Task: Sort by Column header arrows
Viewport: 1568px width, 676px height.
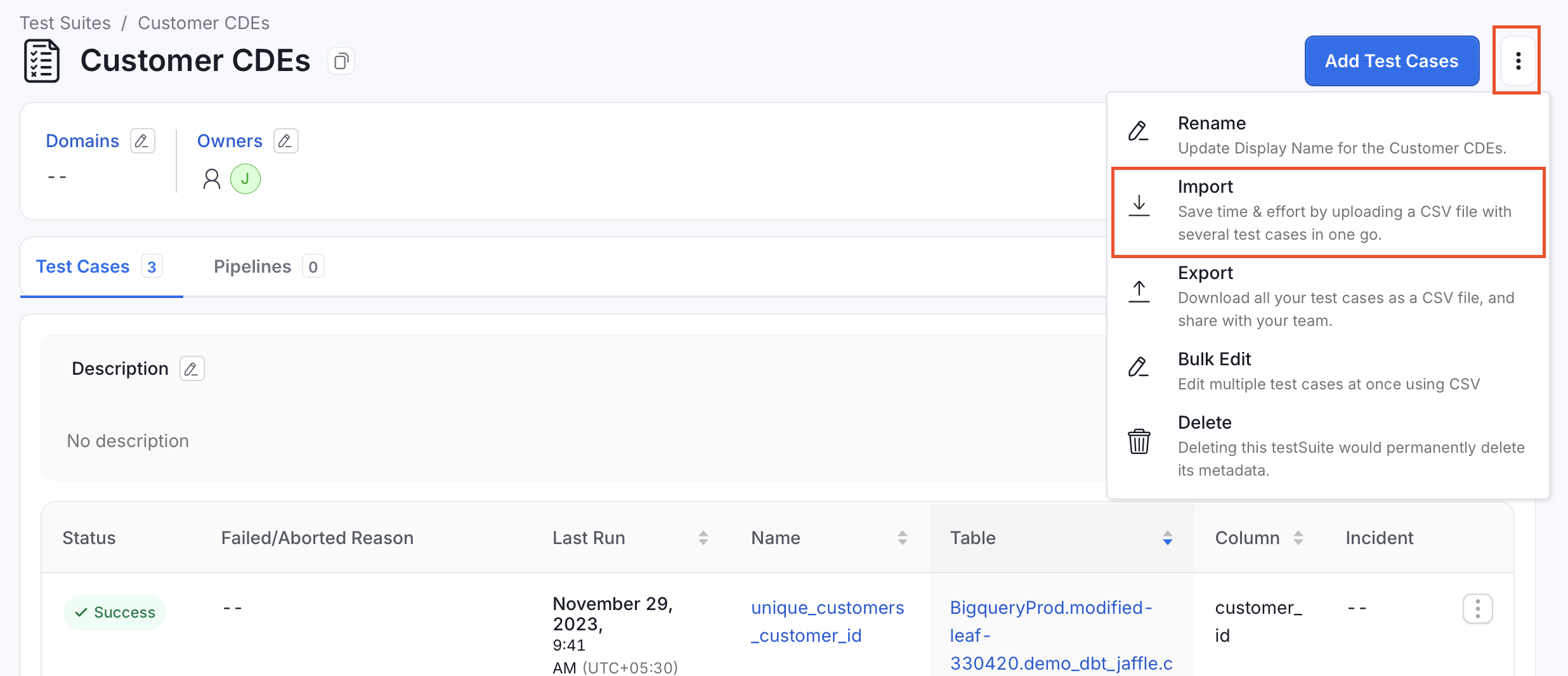Action: point(1298,538)
